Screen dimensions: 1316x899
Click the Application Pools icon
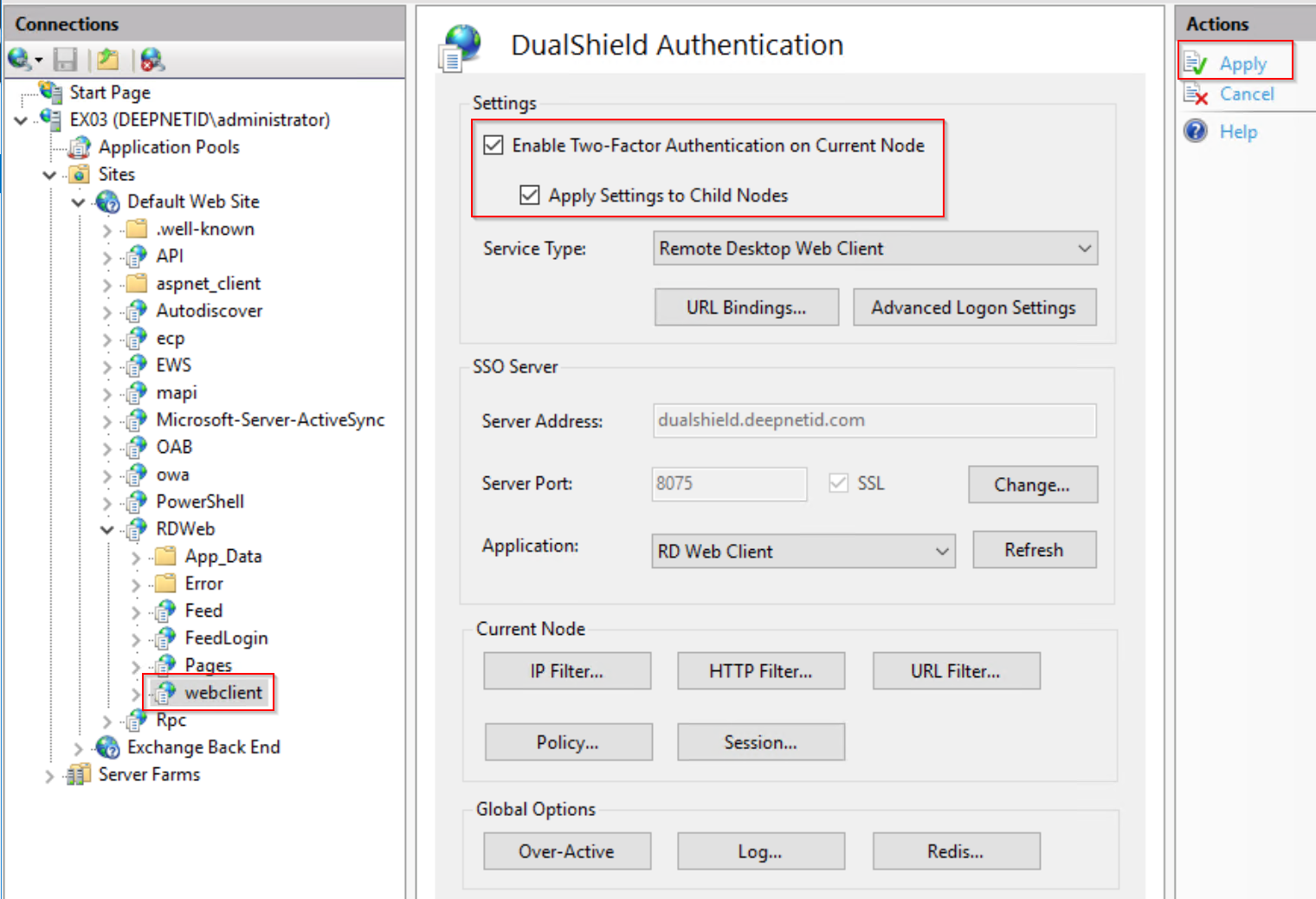79,146
